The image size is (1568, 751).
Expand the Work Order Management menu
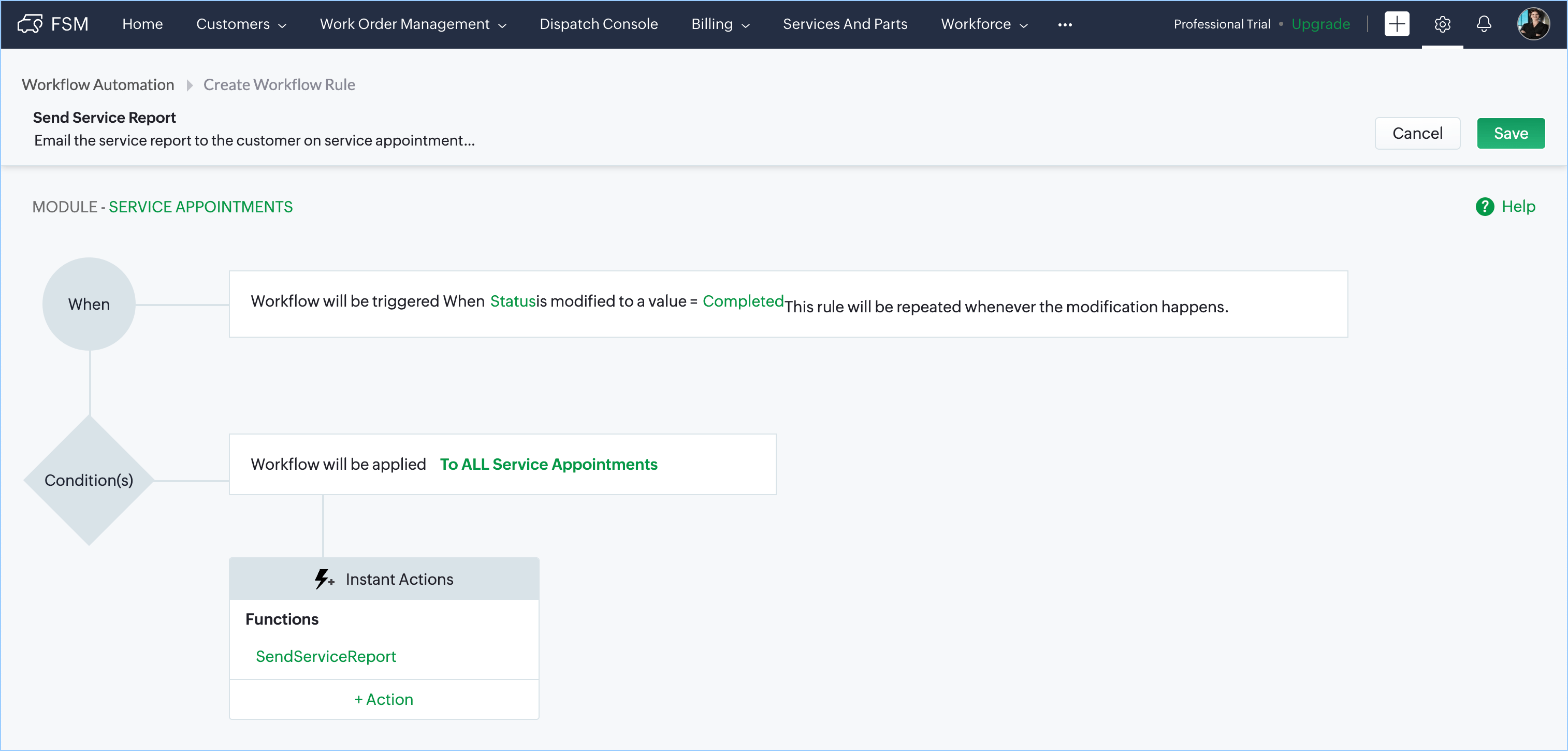point(413,24)
